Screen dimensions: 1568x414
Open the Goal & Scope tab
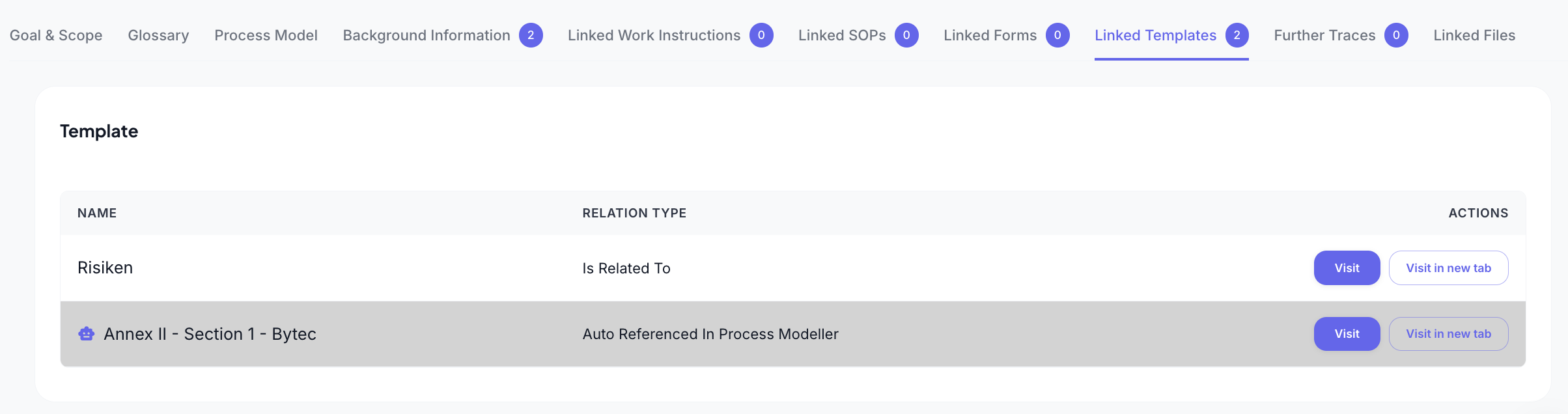coord(56,35)
